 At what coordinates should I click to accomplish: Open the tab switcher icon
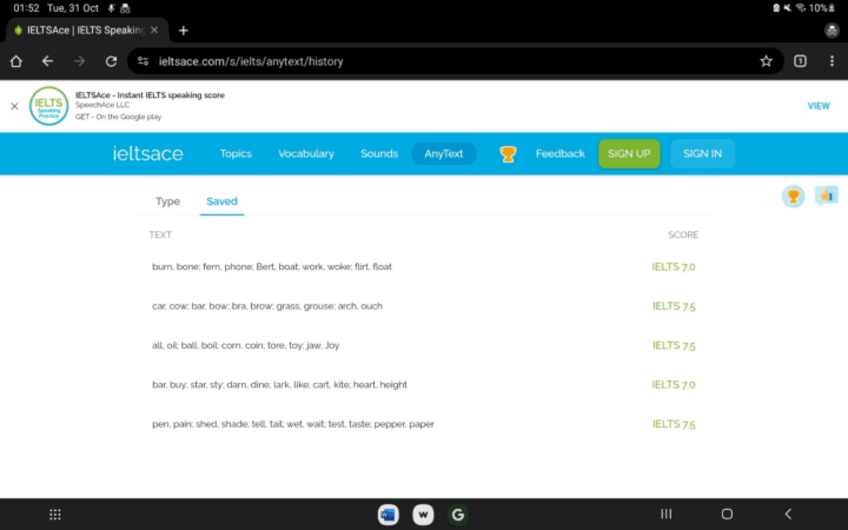800,61
